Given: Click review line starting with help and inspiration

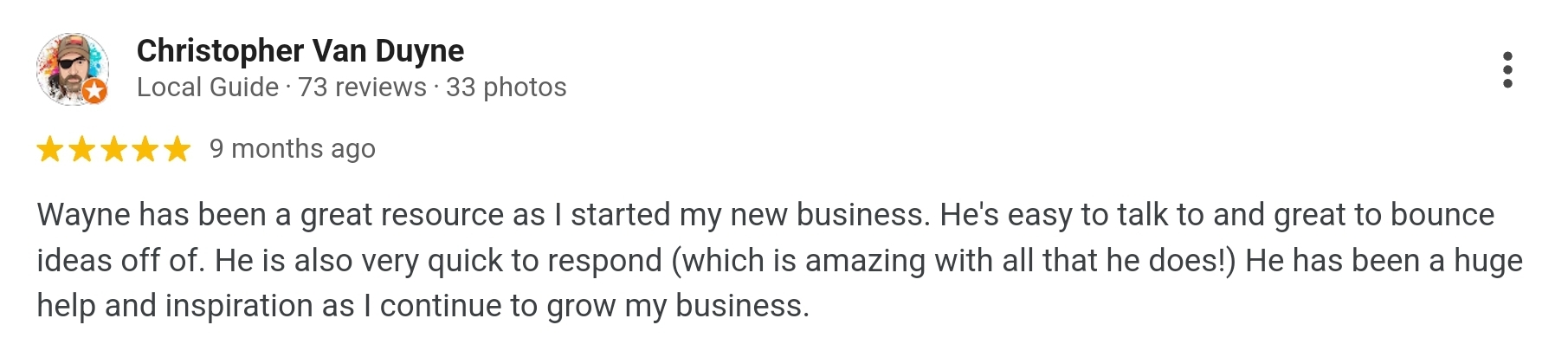Looking at the screenshot, I should [x=423, y=306].
